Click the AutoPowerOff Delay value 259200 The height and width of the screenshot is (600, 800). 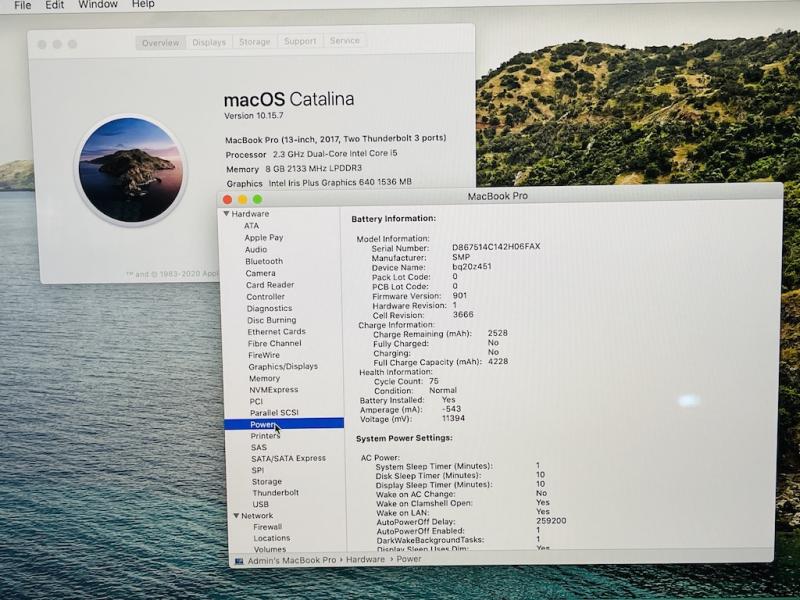pos(551,521)
